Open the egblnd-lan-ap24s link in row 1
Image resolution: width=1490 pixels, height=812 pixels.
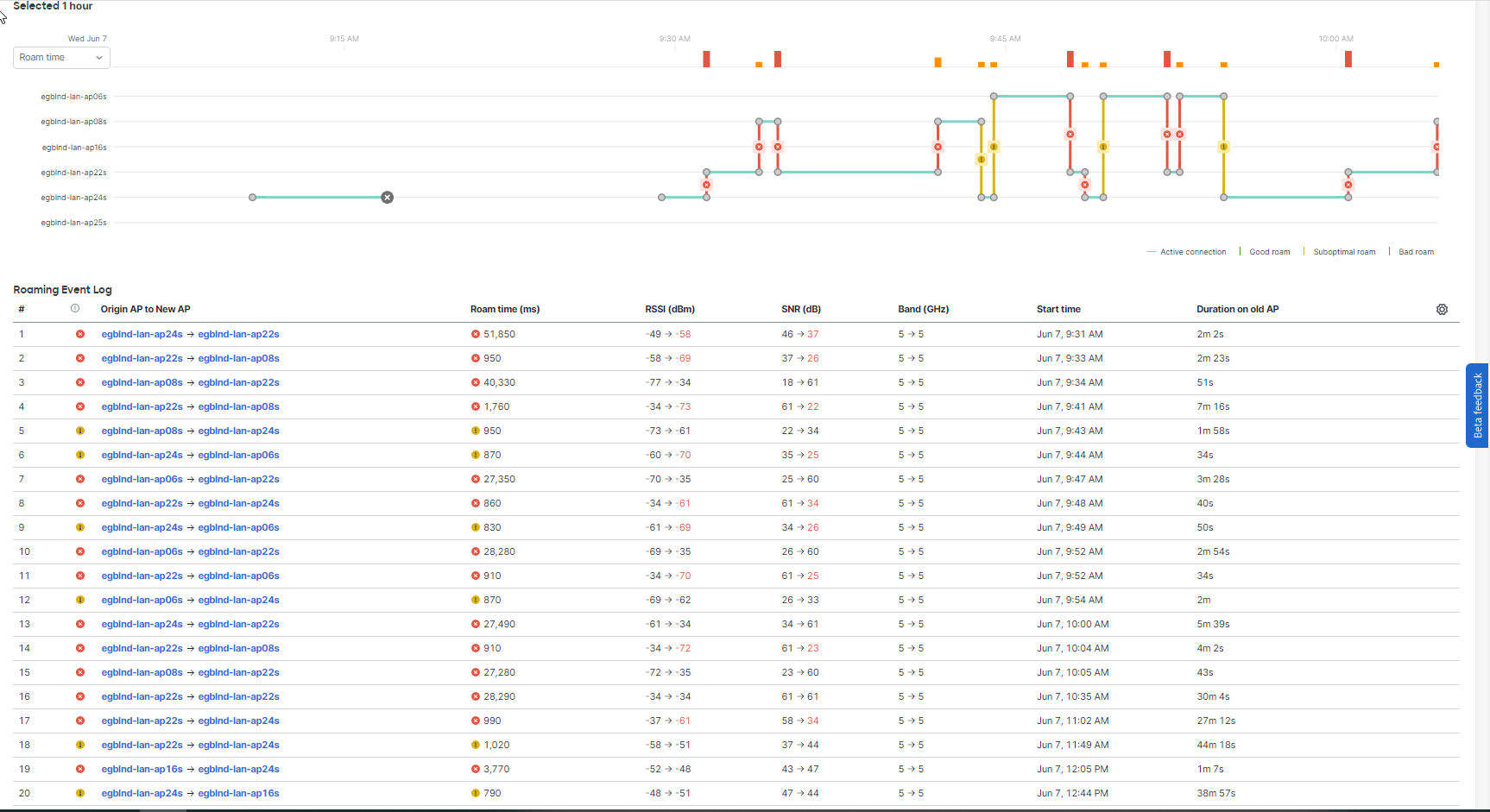tap(142, 334)
